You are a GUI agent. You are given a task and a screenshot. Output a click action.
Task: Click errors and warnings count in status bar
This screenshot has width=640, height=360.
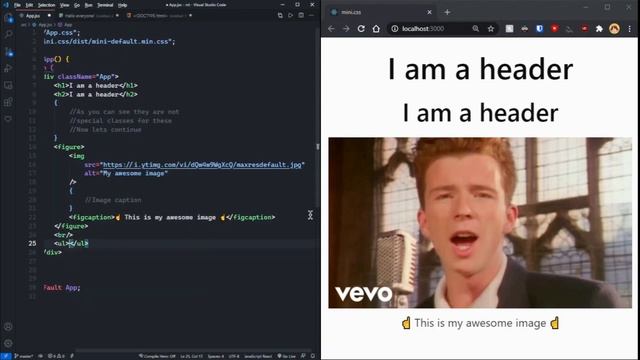click(x=56, y=356)
